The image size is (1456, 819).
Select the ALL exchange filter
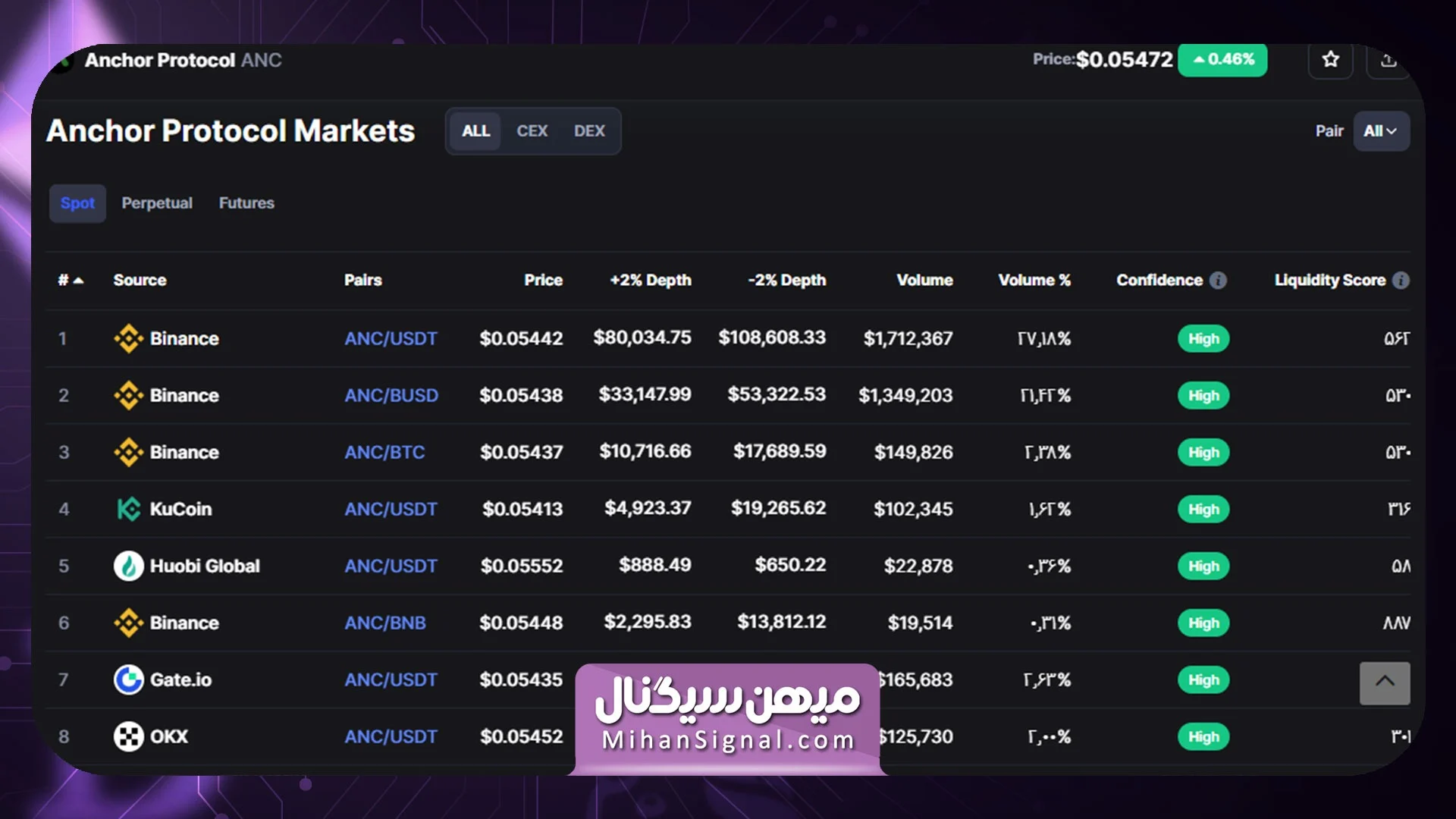pos(475,131)
